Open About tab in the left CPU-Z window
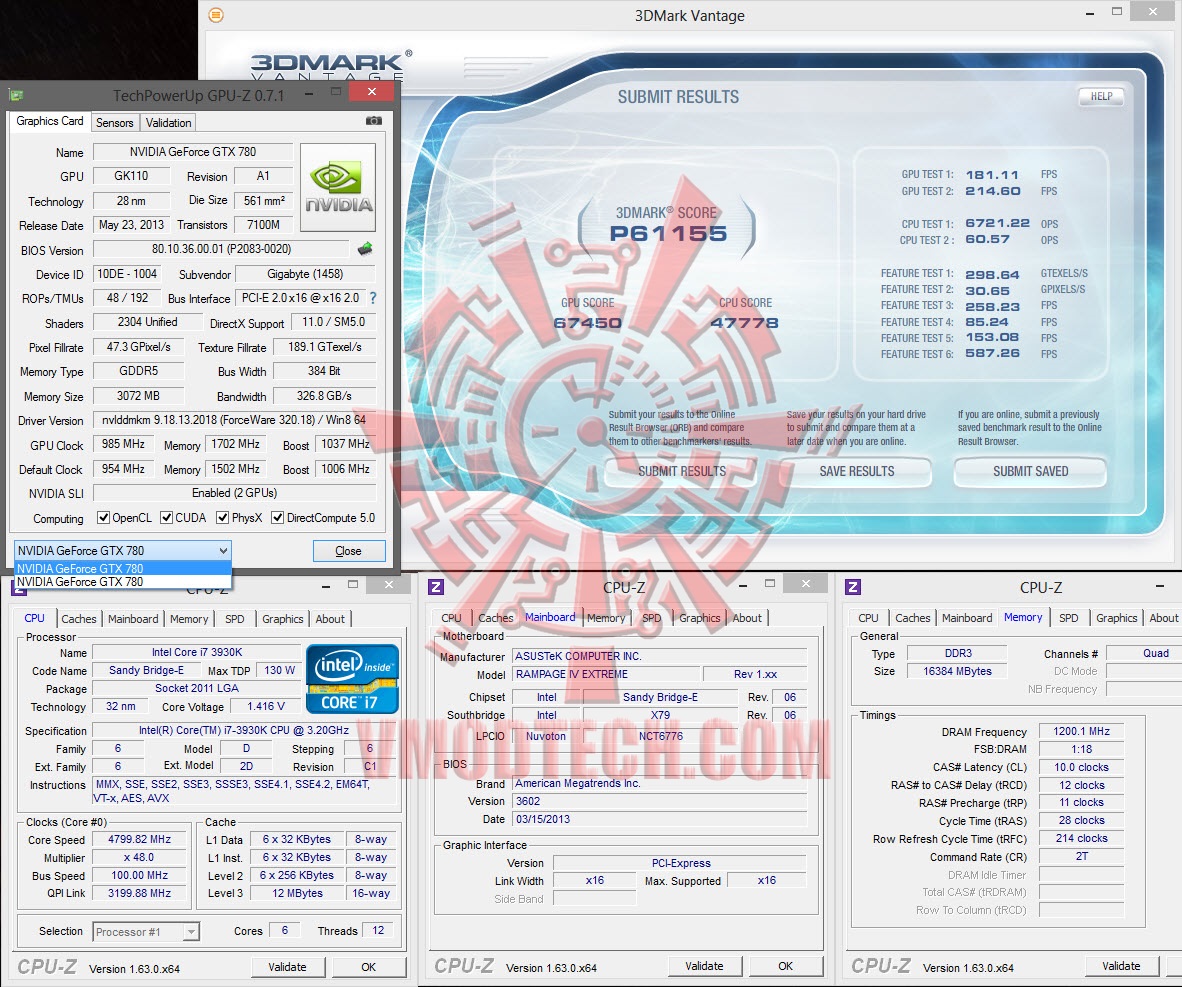The height and width of the screenshot is (987, 1182). click(330, 618)
